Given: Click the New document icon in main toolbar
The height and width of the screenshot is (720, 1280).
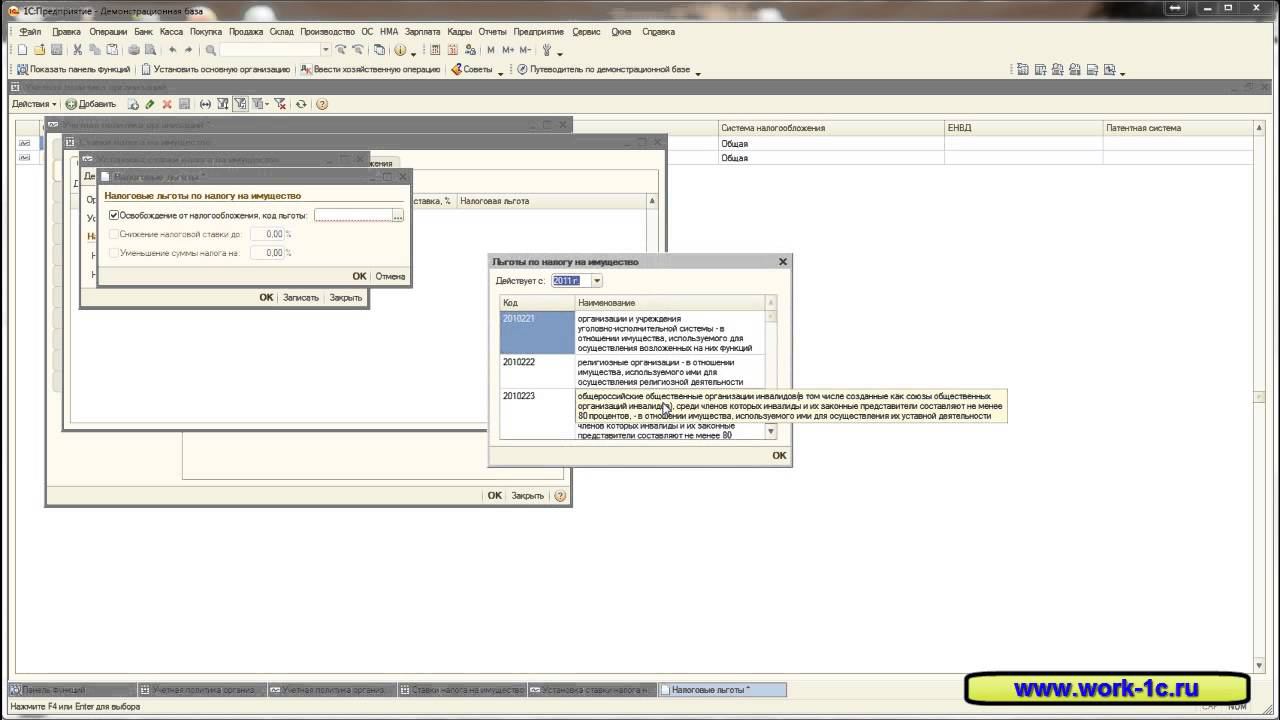Looking at the screenshot, I should [22, 50].
